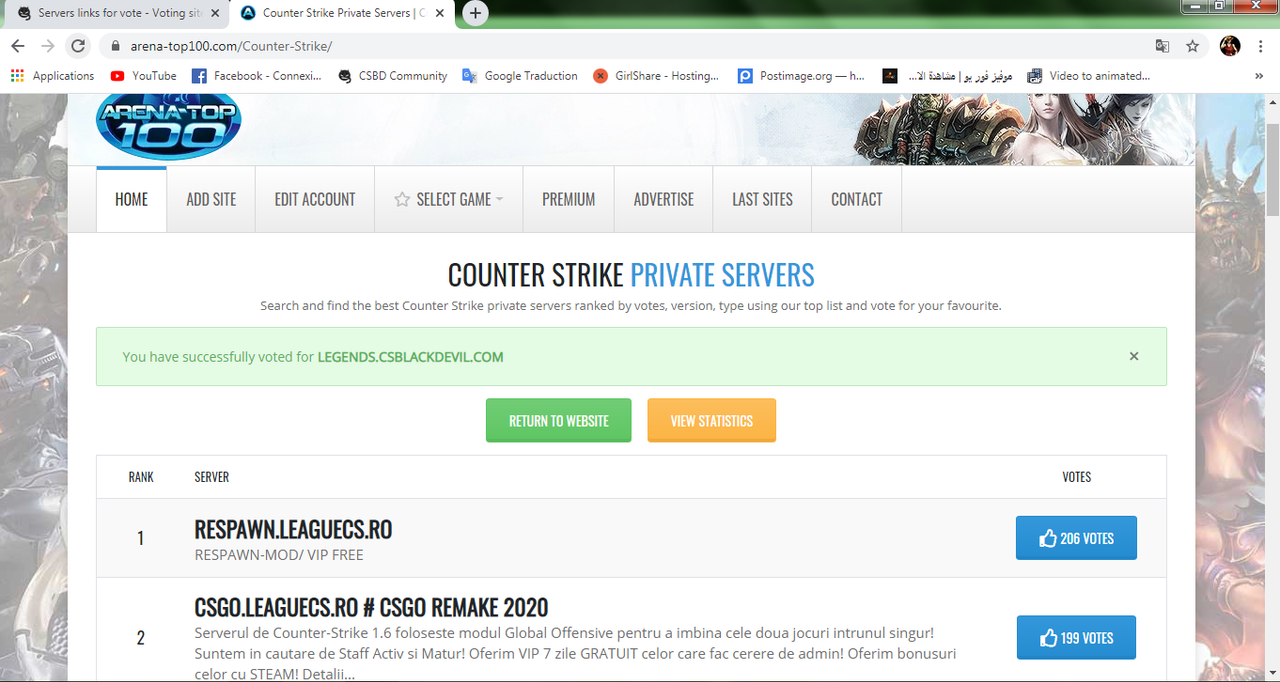
Task: Go back with the browser back arrow
Action: 18,46
